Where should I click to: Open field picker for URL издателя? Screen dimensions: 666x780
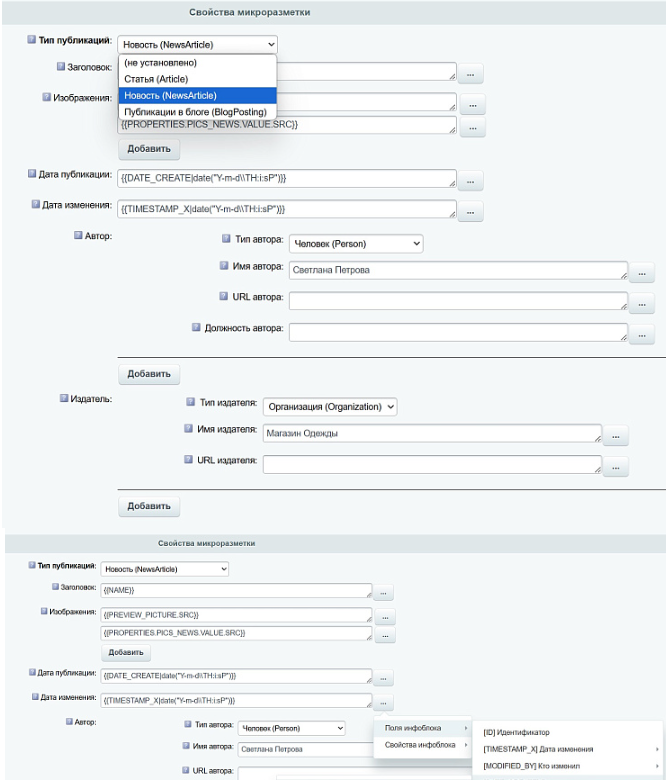point(615,468)
